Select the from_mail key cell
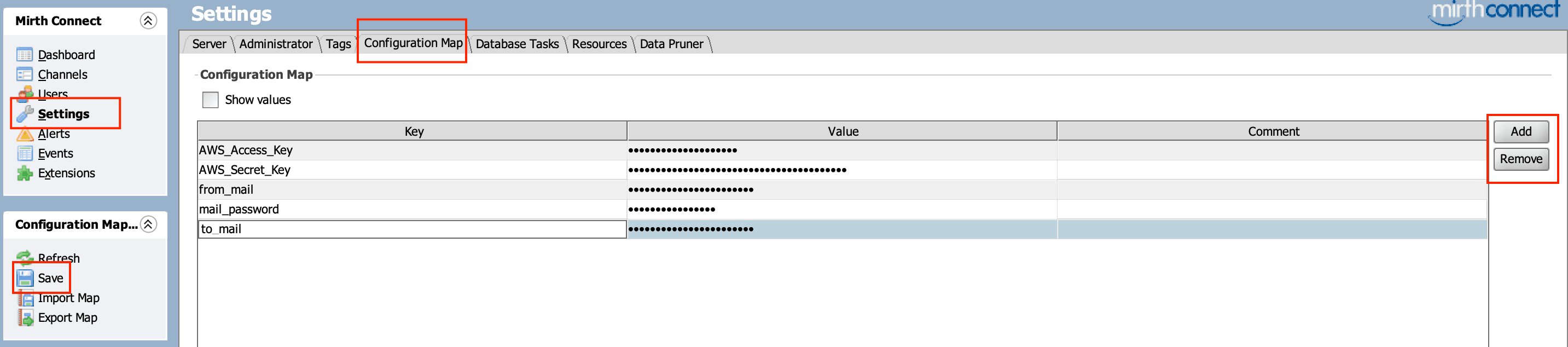 coord(413,189)
